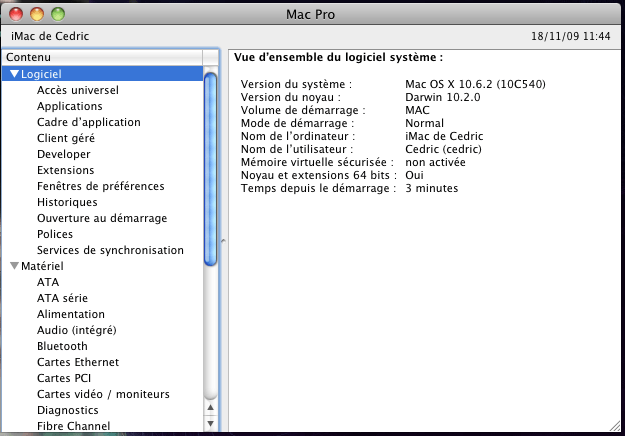Screen dimensions: 625x436
Task: Select Bluetooth in sidebar
Action: 62,346
